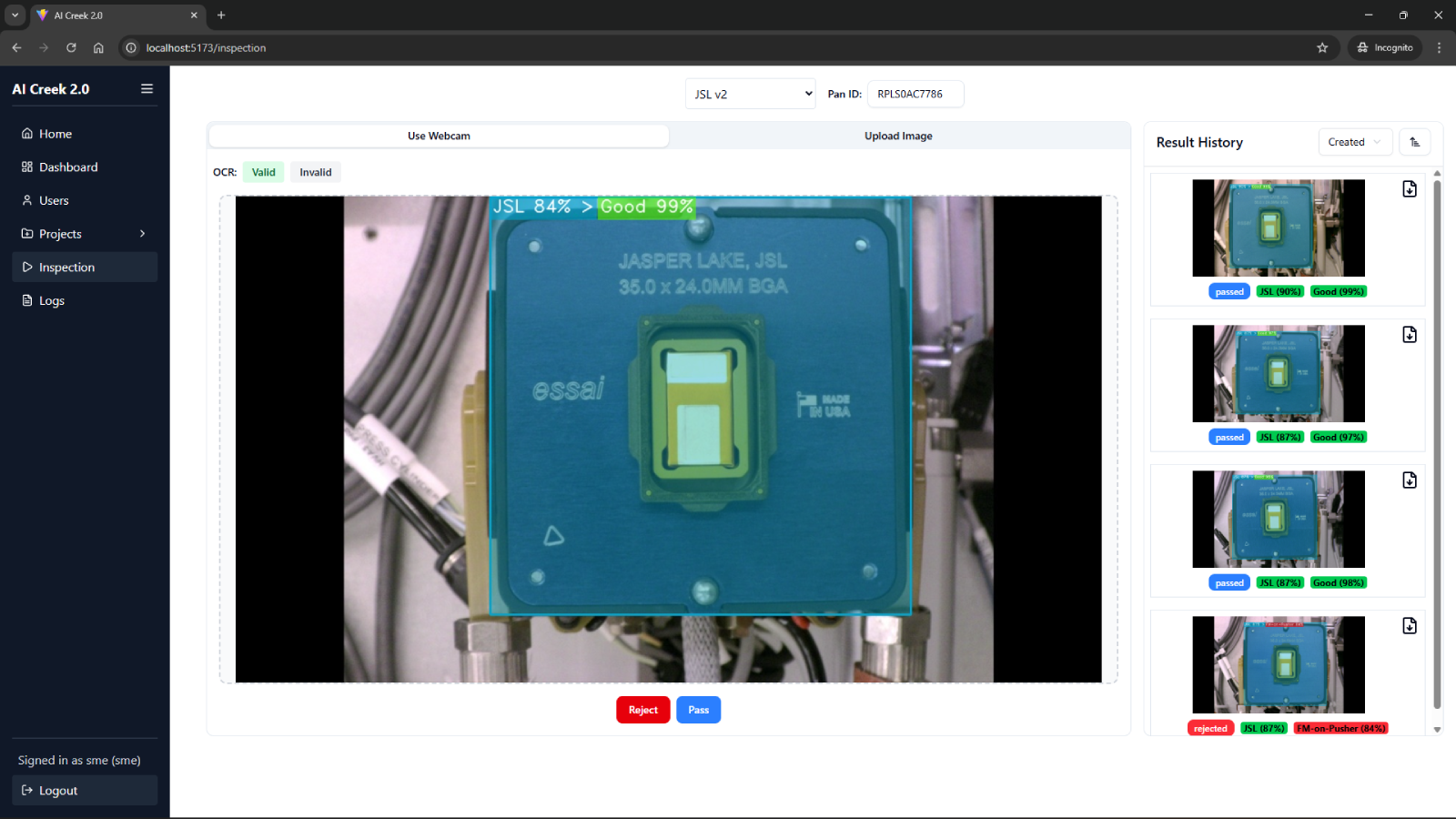
Task: Click the Pan ID input field
Action: tap(915, 94)
